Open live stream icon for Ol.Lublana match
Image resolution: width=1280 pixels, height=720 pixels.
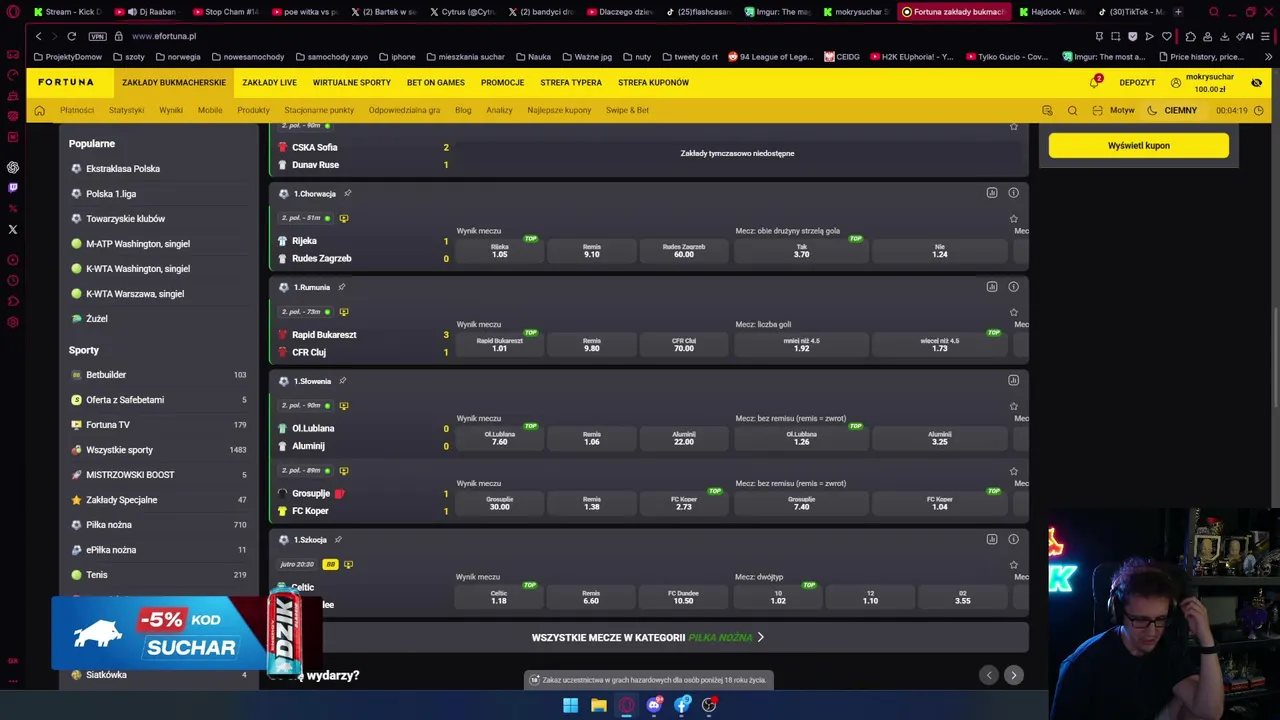pos(344,406)
